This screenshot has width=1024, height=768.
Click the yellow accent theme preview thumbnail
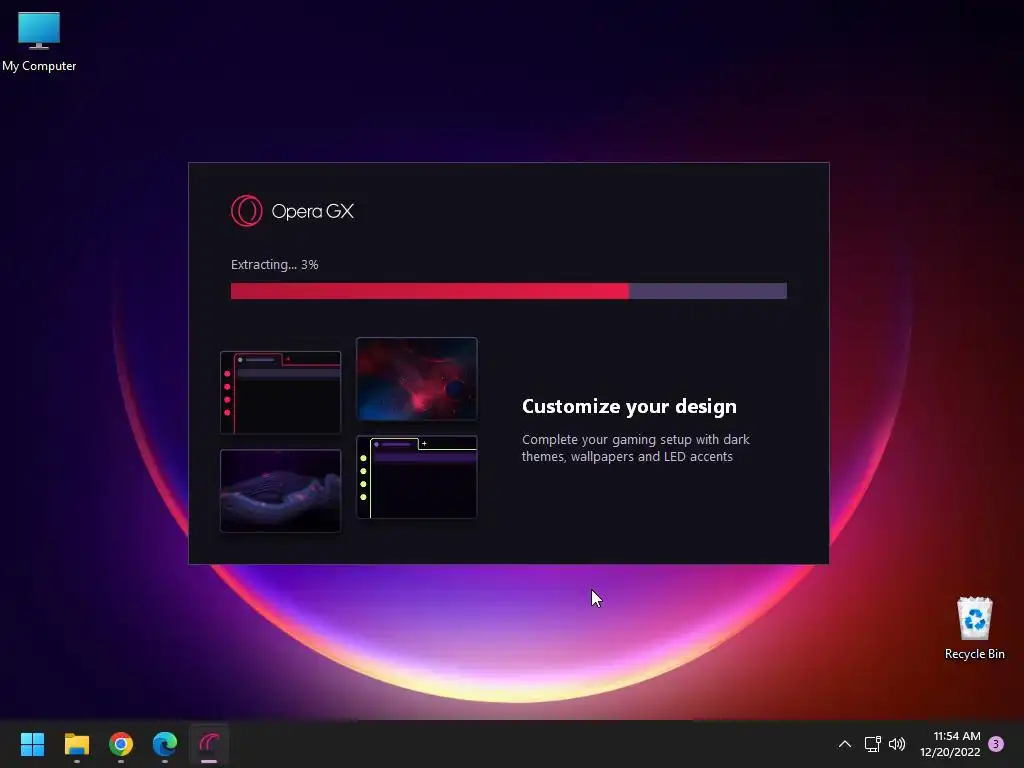[x=417, y=477]
